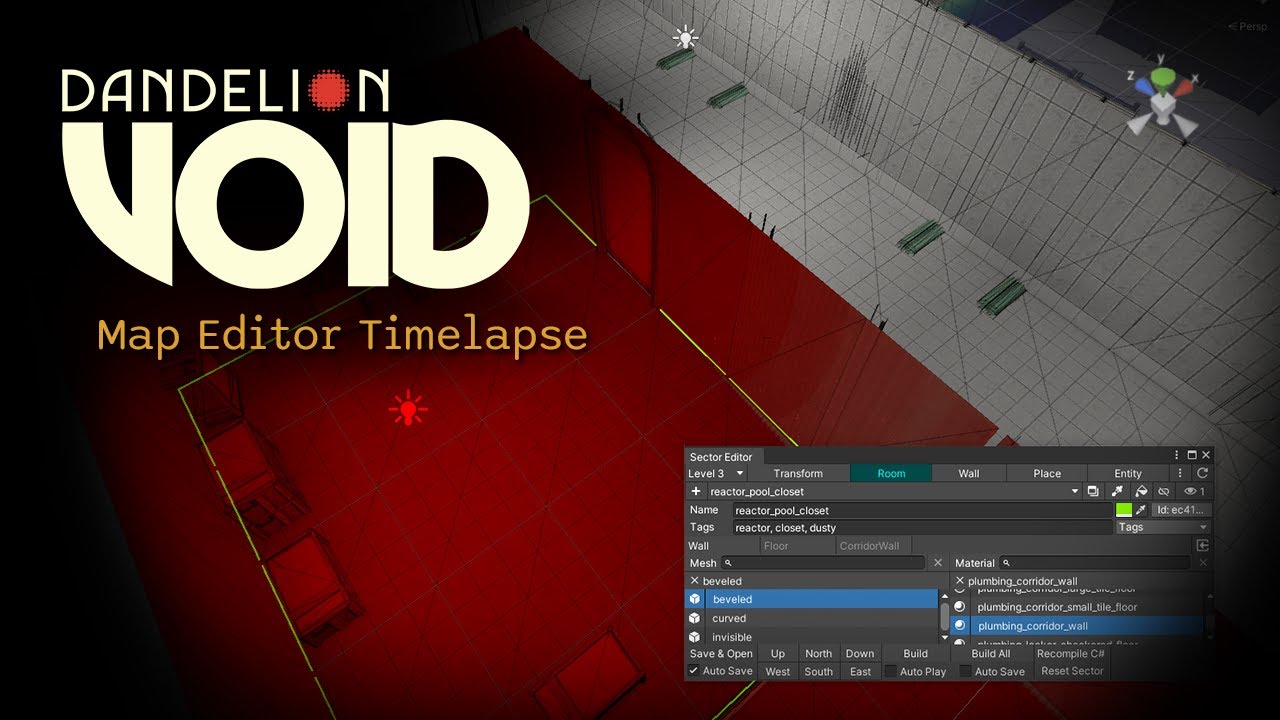Viewport: 1280px width, 720px height.
Task: Enable Auto Play checkbox
Action: click(x=891, y=671)
